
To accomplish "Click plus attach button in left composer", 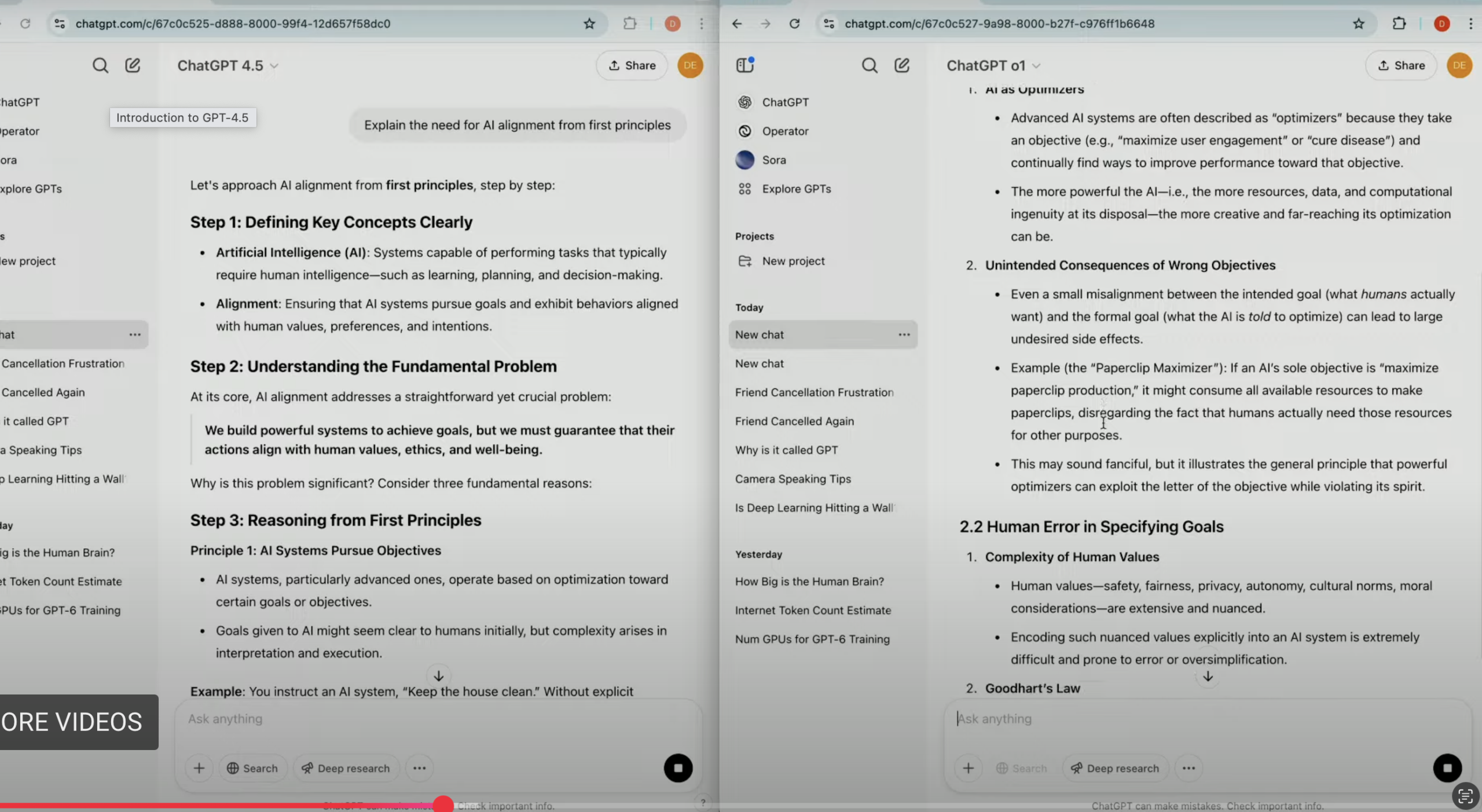I will [199, 768].
